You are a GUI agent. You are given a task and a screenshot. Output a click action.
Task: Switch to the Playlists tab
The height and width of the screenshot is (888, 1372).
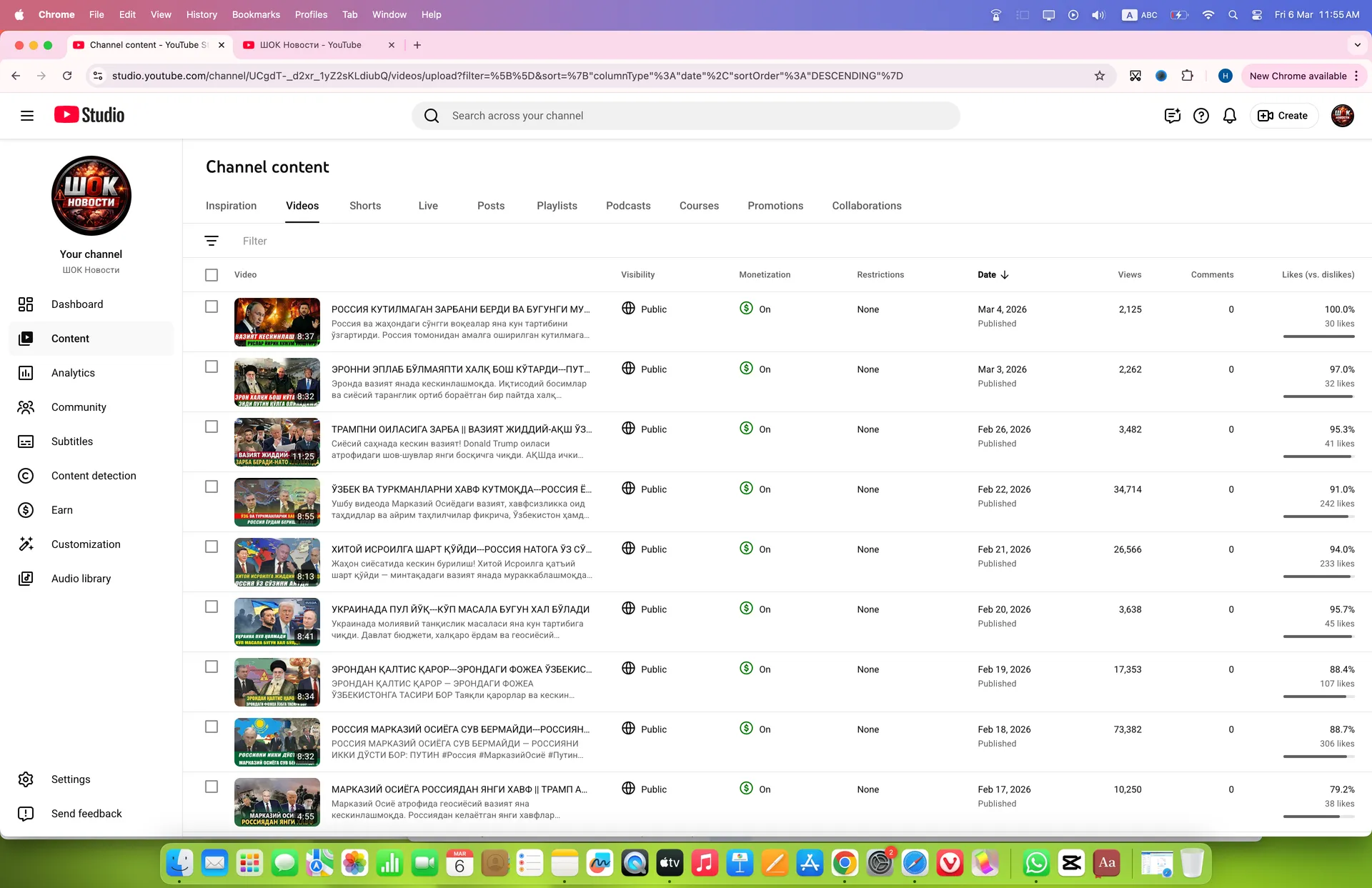click(557, 206)
